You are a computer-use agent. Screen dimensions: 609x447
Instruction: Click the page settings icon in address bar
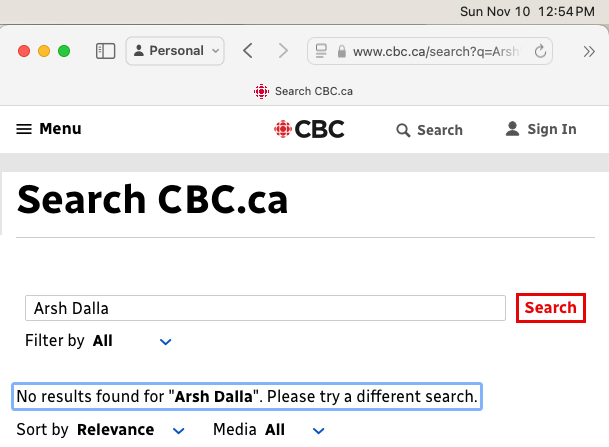pyautogui.click(x=321, y=51)
